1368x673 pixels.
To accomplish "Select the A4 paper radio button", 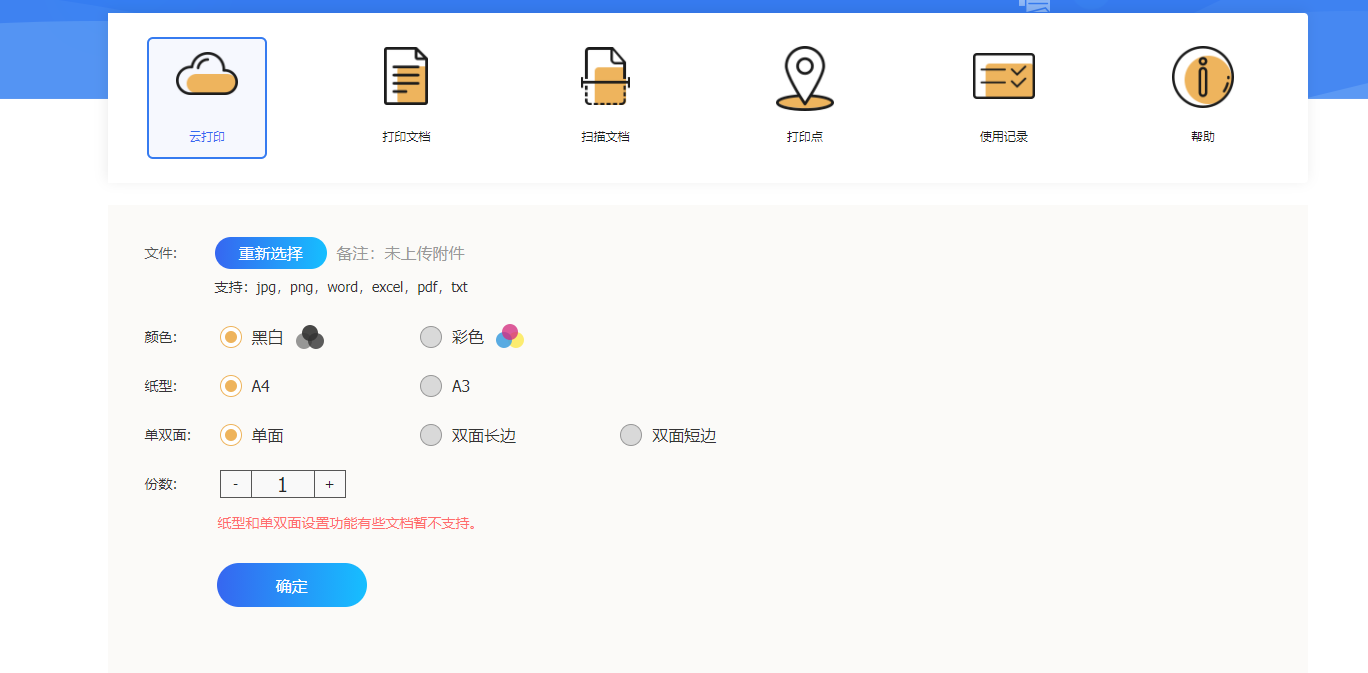I will (x=231, y=386).
